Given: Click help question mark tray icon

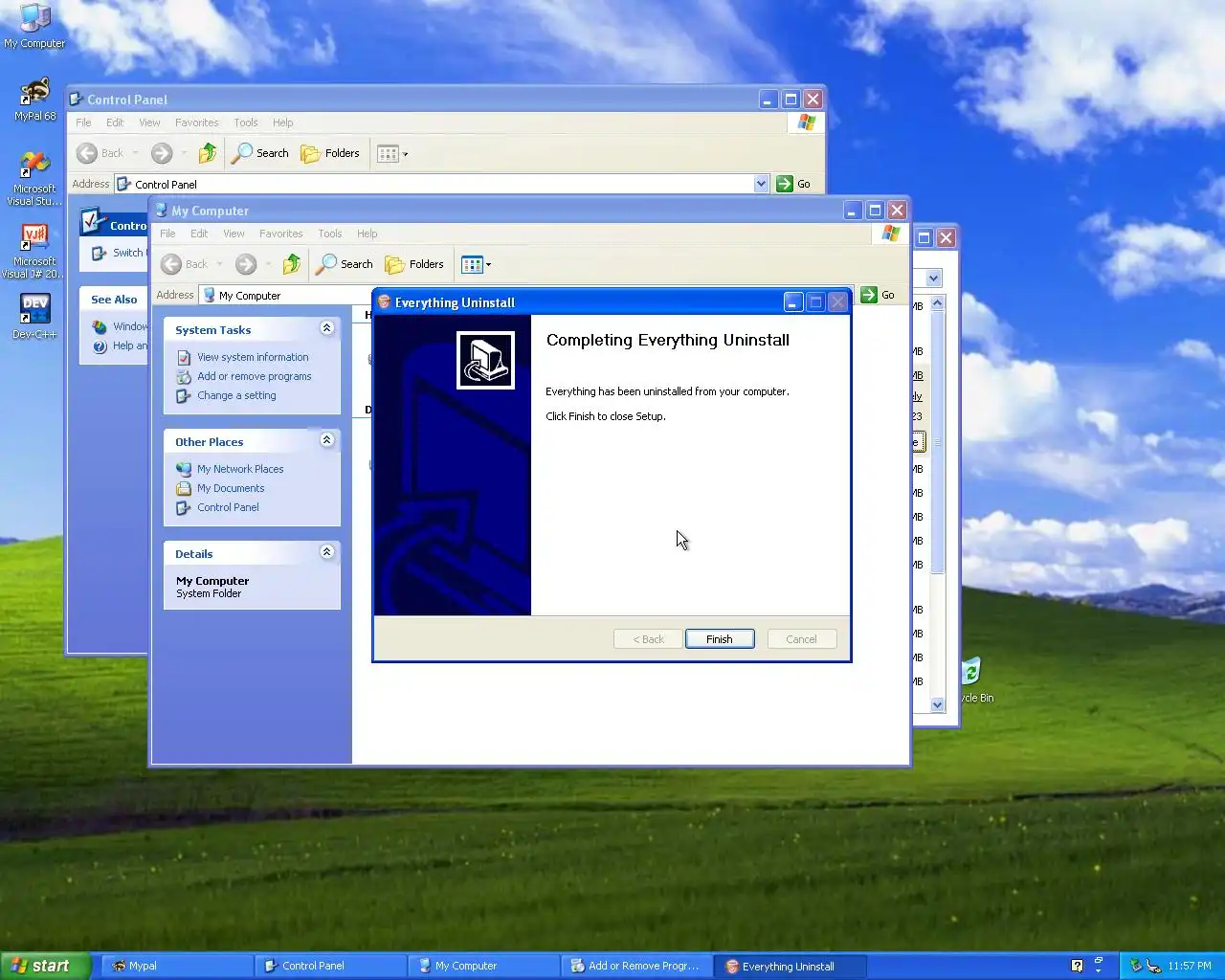Looking at the screenshot, I should (x=1077, y=966).
